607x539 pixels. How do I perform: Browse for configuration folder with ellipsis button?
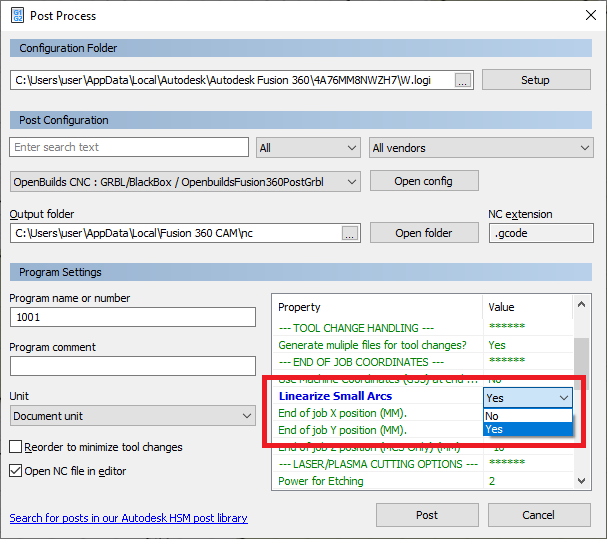click(462, 80)
